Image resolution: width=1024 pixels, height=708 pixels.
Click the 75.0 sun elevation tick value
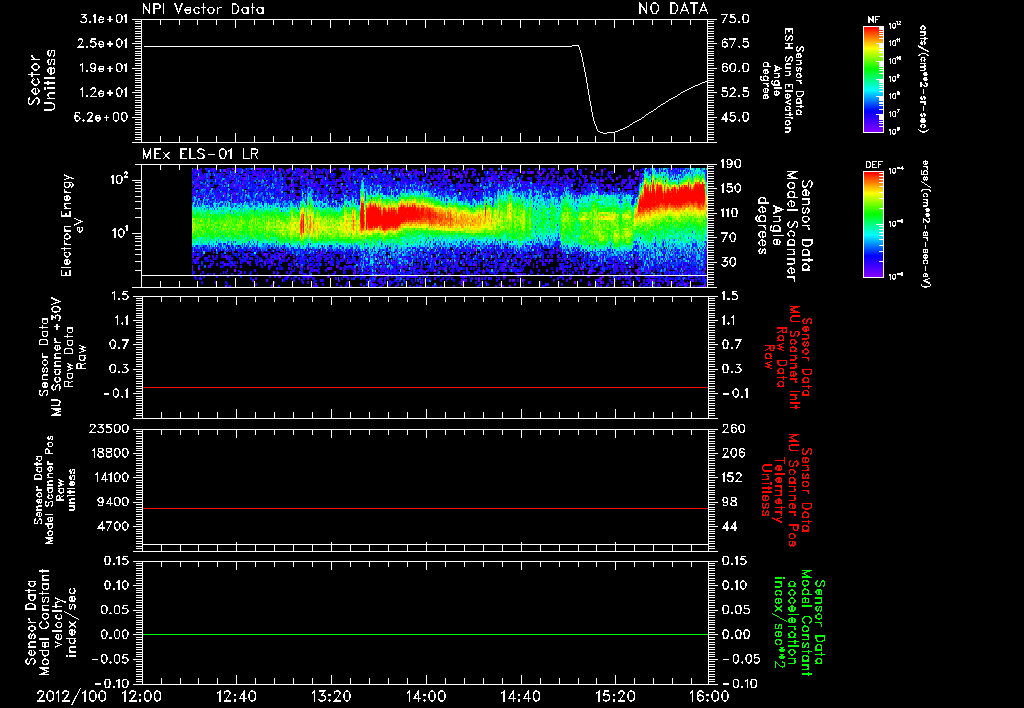(735, 19)
